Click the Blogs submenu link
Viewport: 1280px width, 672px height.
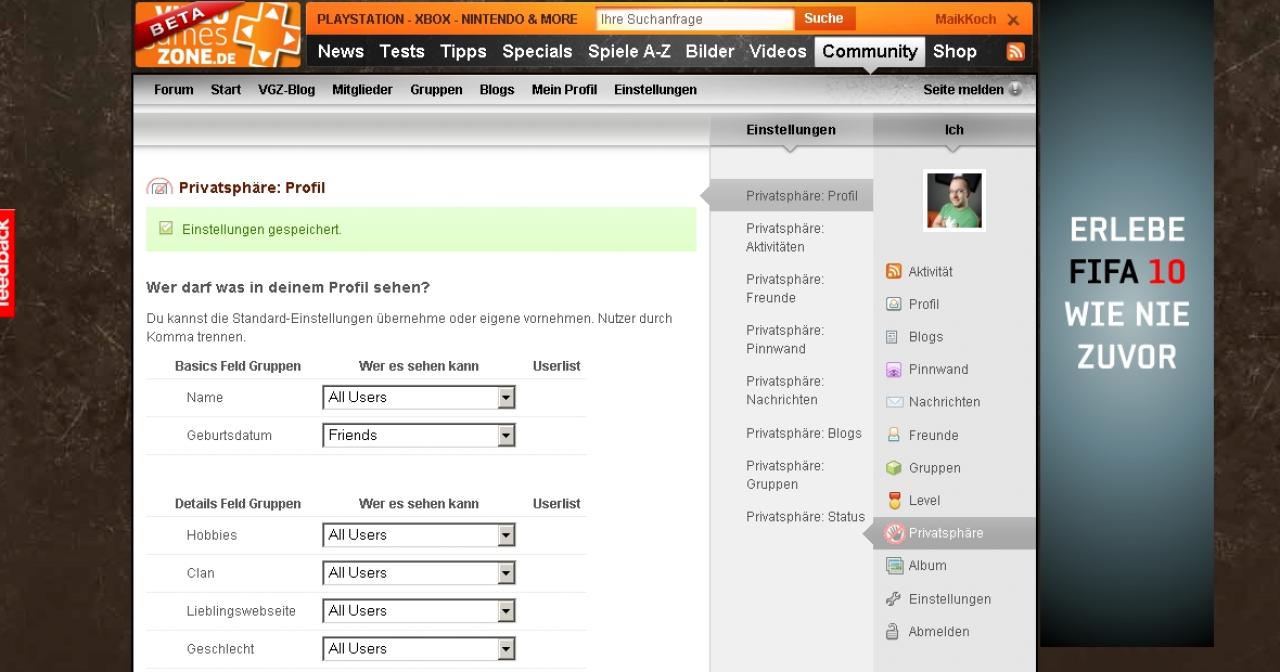(x=497, y=90)
